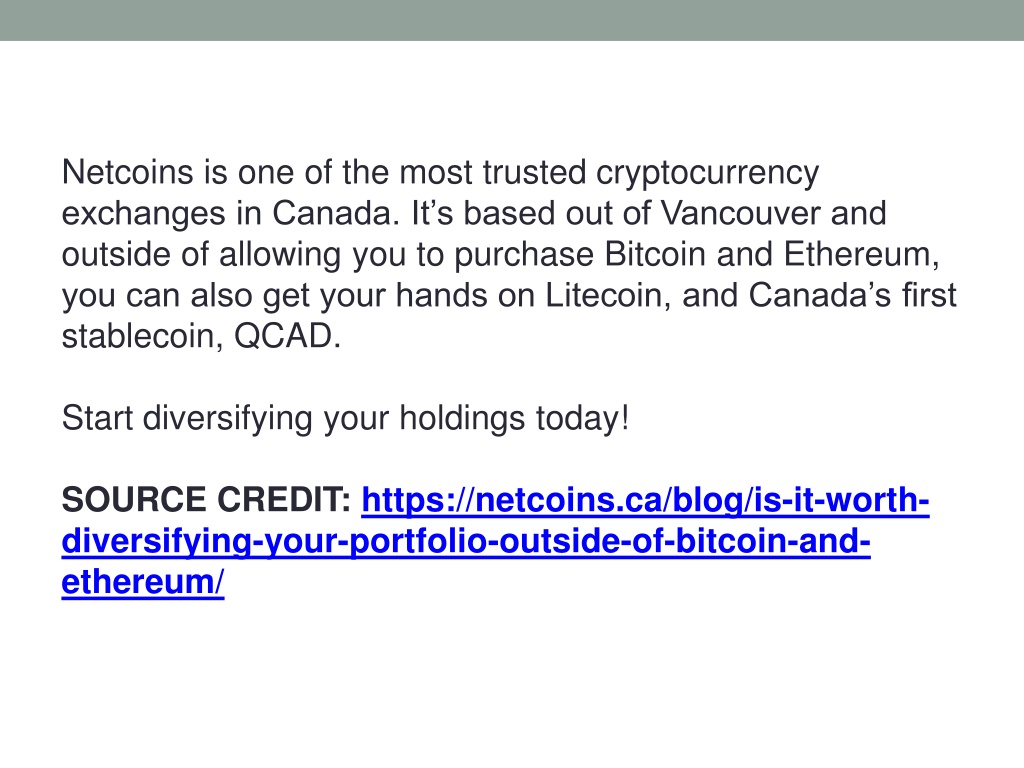This screenshot has width=1024, height=768.
Task: Click the 'SOURCE CREDIT:' bold label
Action: (206, 500)
